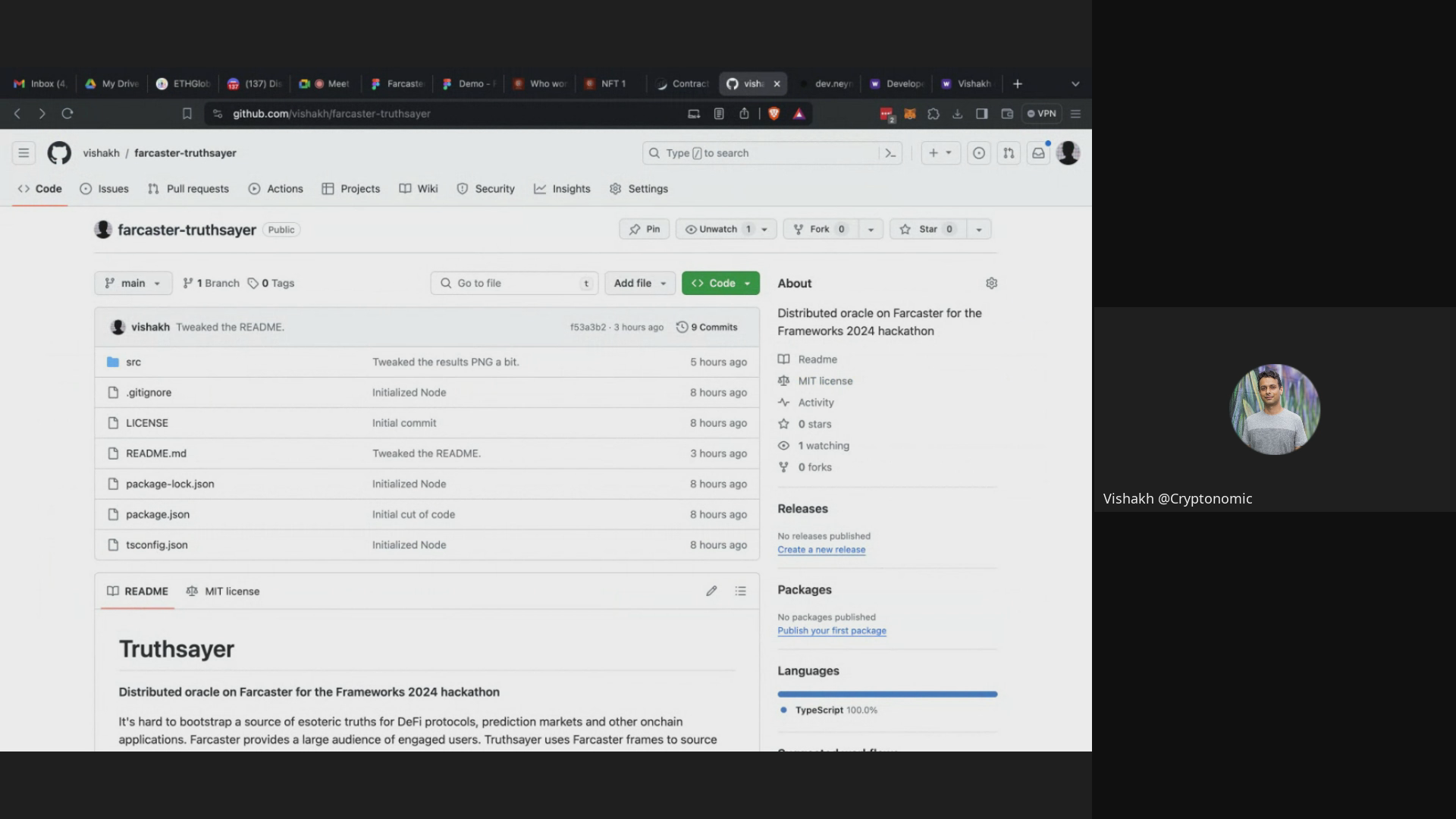Open the Projects tab
Viewport: 1456px width, 819px height.
pyautogui.click(x=351, y=189)
